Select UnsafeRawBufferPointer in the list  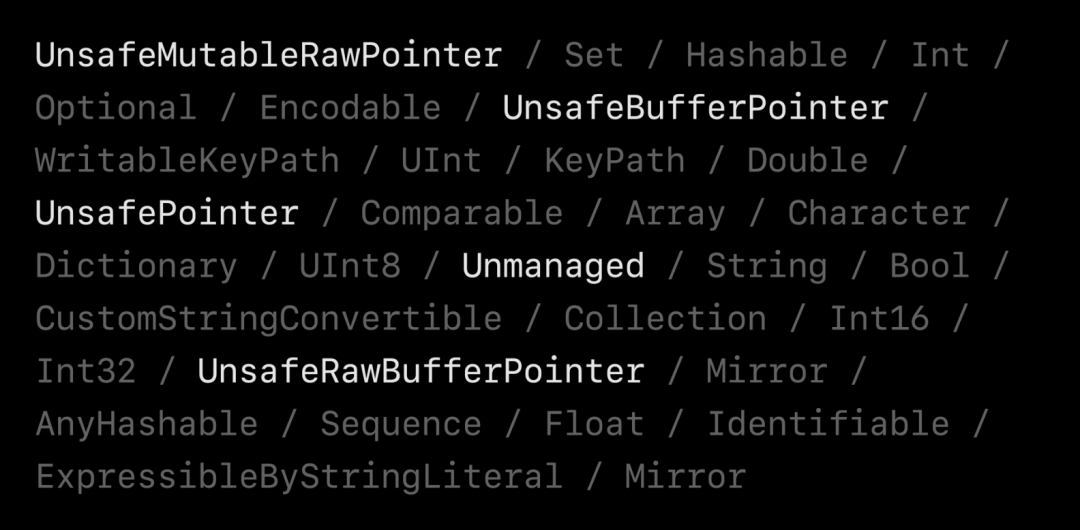point(421,371)
